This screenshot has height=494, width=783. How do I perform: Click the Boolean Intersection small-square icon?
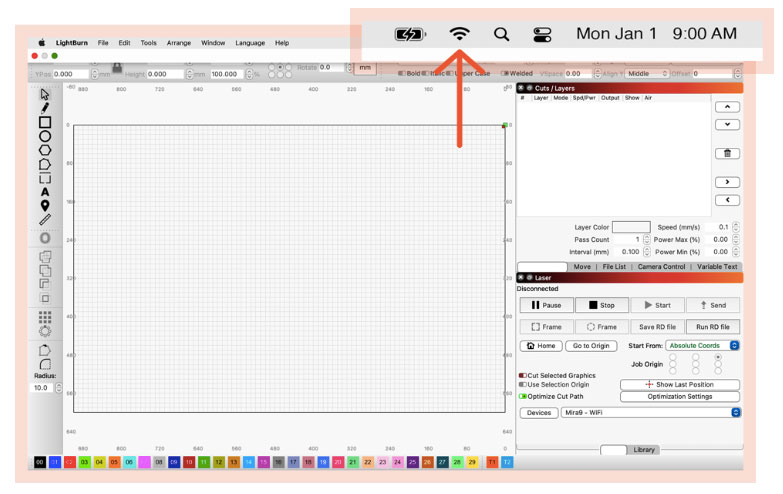(x=45, y=298)
